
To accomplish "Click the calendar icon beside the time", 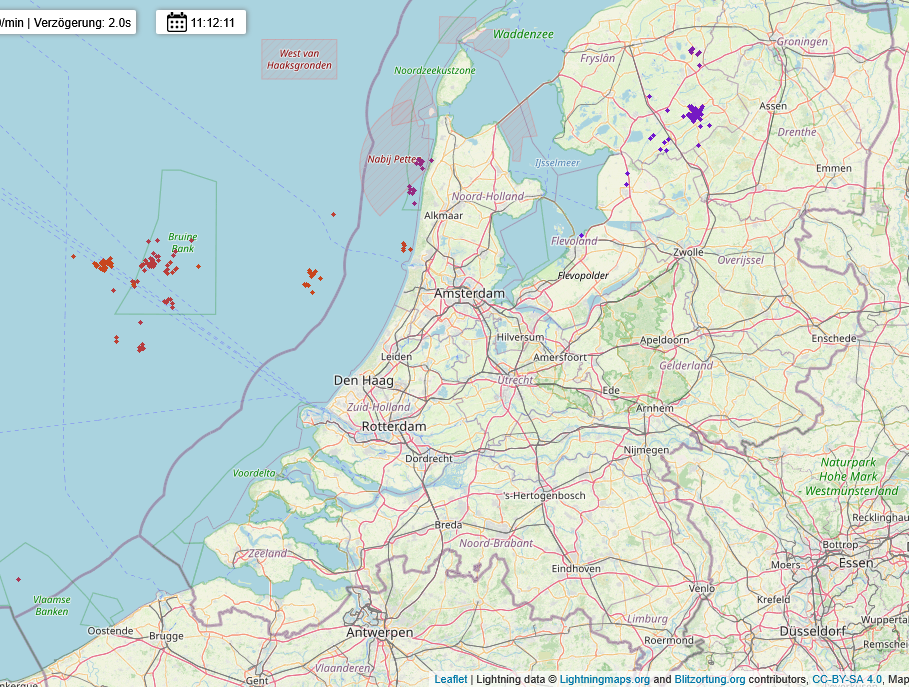I will 177,23.
